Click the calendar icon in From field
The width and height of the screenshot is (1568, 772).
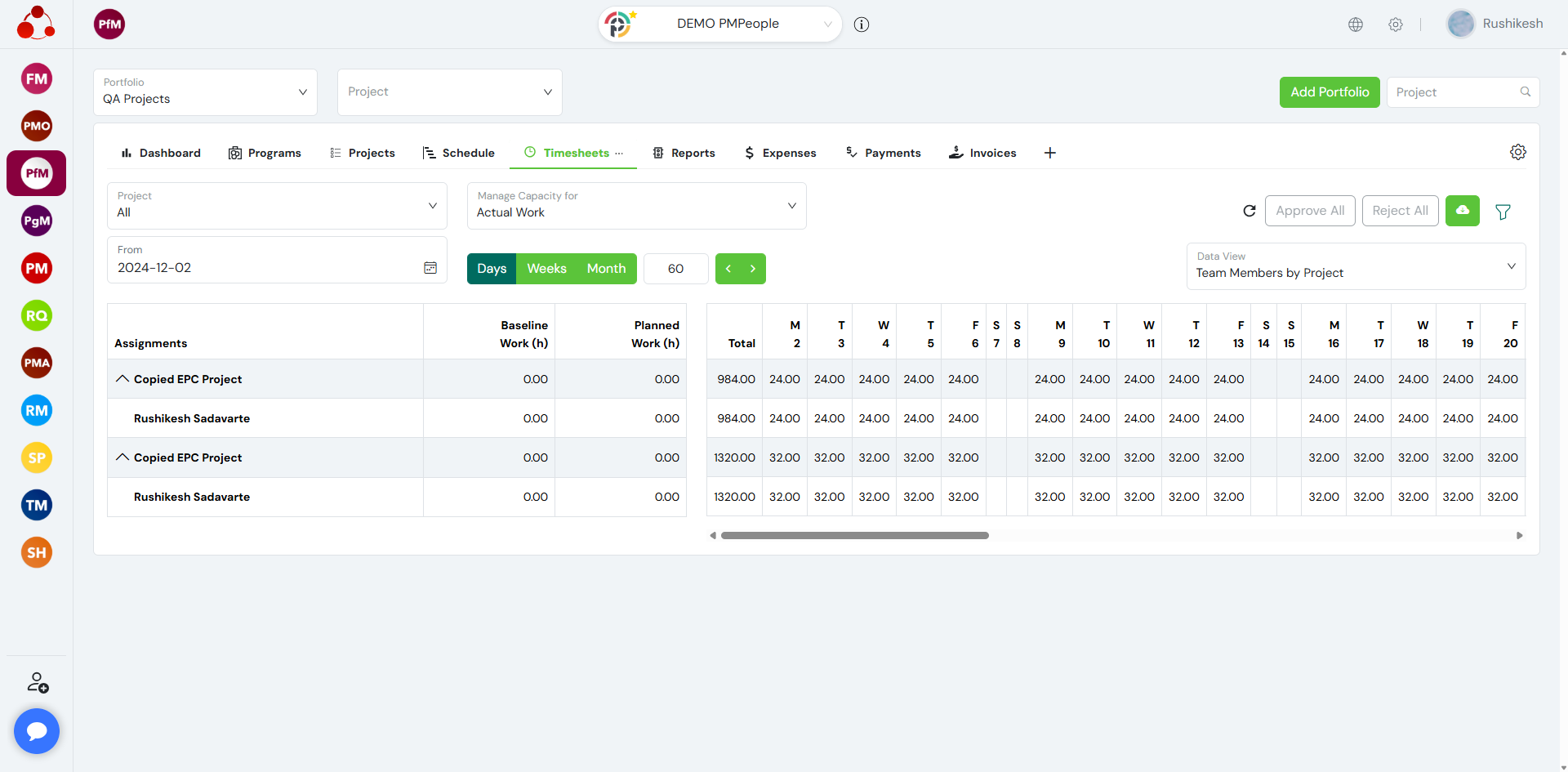point(430,268)
